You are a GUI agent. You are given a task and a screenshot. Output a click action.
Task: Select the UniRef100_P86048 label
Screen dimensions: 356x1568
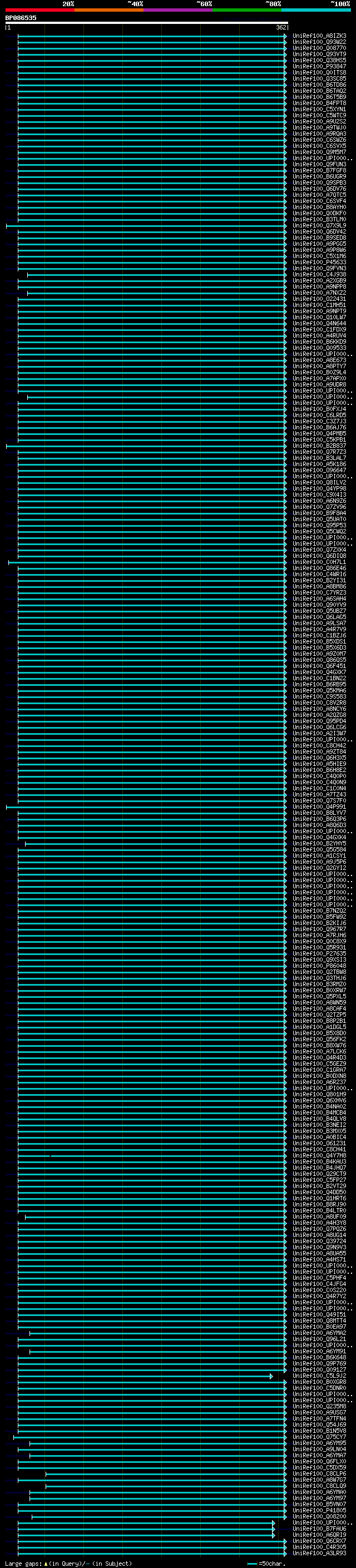pyautogui.click(x=319, y=966)
